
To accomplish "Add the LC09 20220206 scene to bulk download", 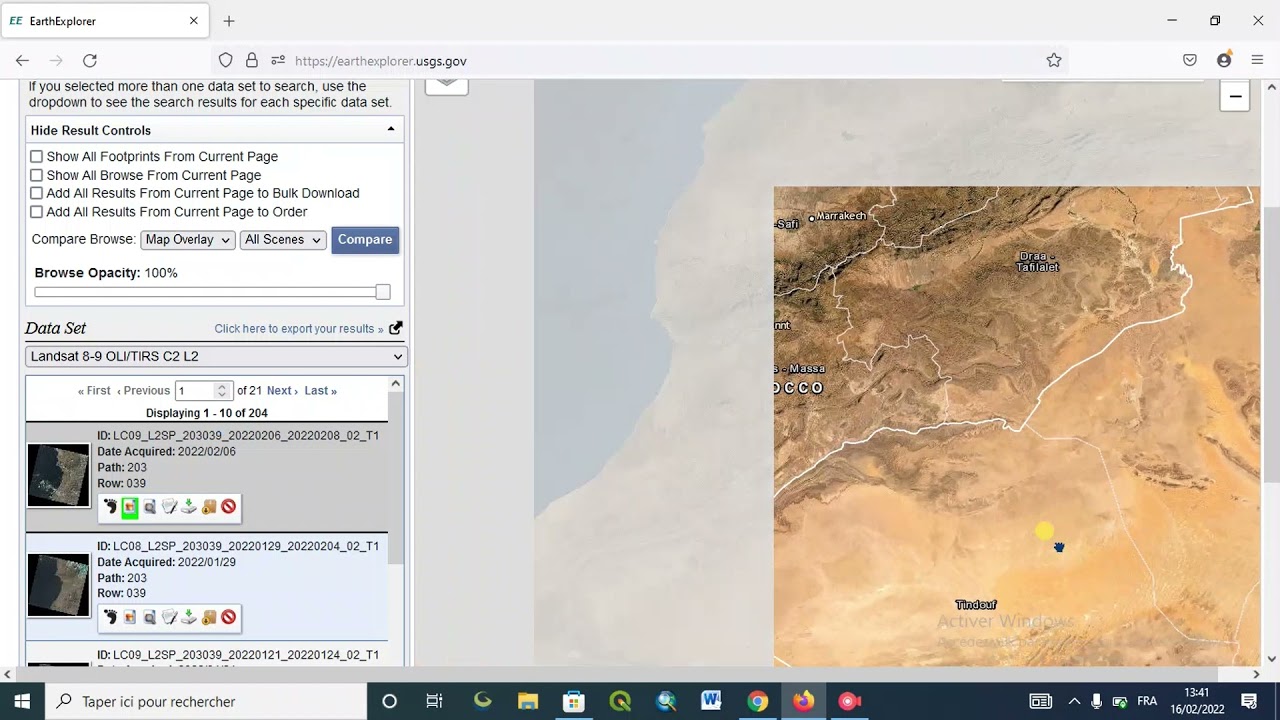I will pos(209,508).
